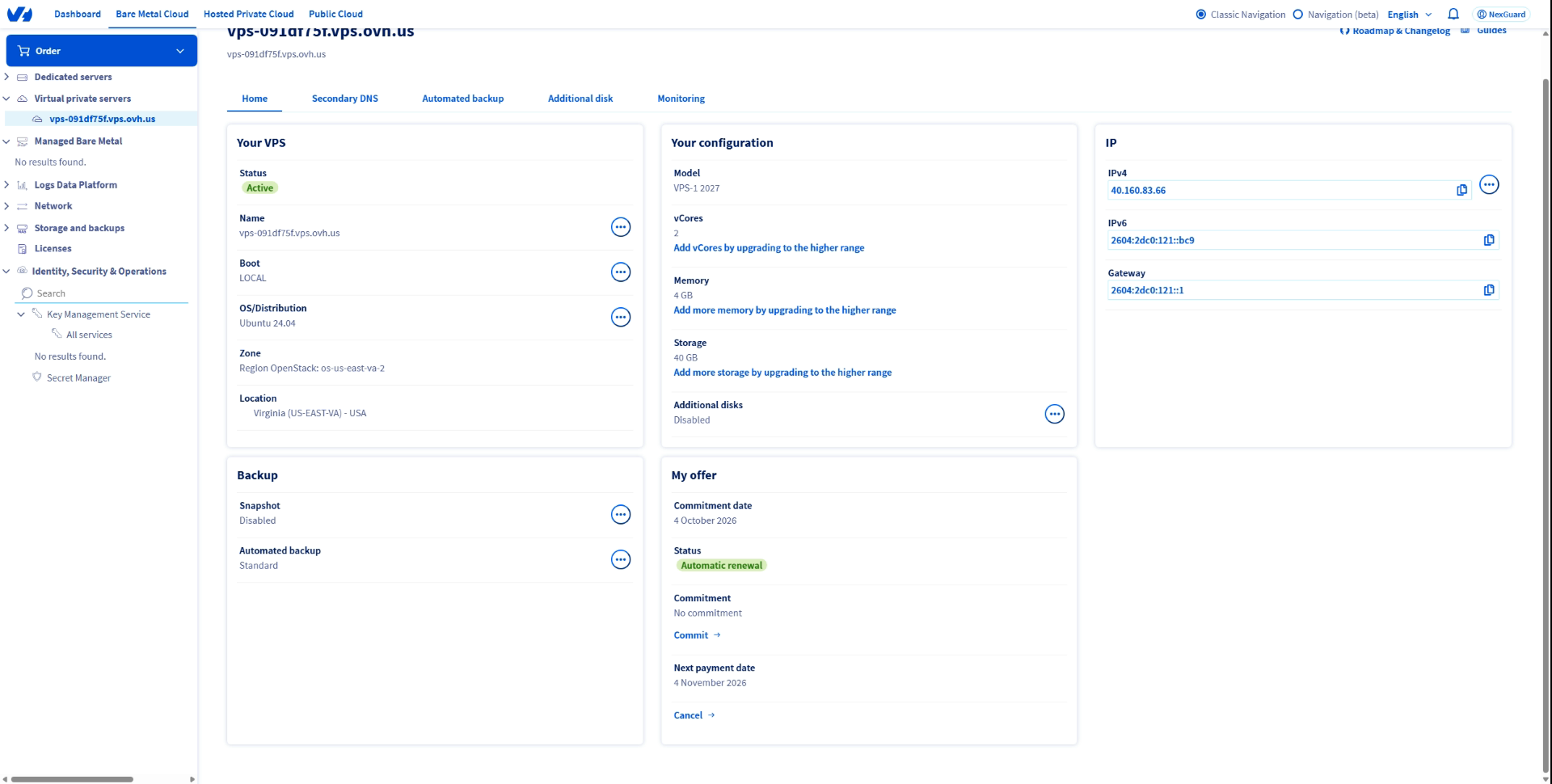This screenshot has height=784, width=1552.
Task: Click the Licenses sidebar icon
Action: click(x=23, y=249)
